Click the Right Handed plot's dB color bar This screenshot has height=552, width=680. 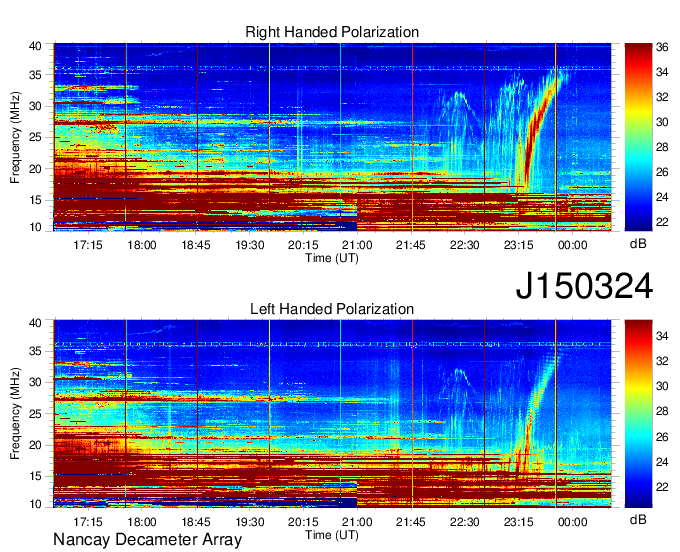tap(638, 137)
